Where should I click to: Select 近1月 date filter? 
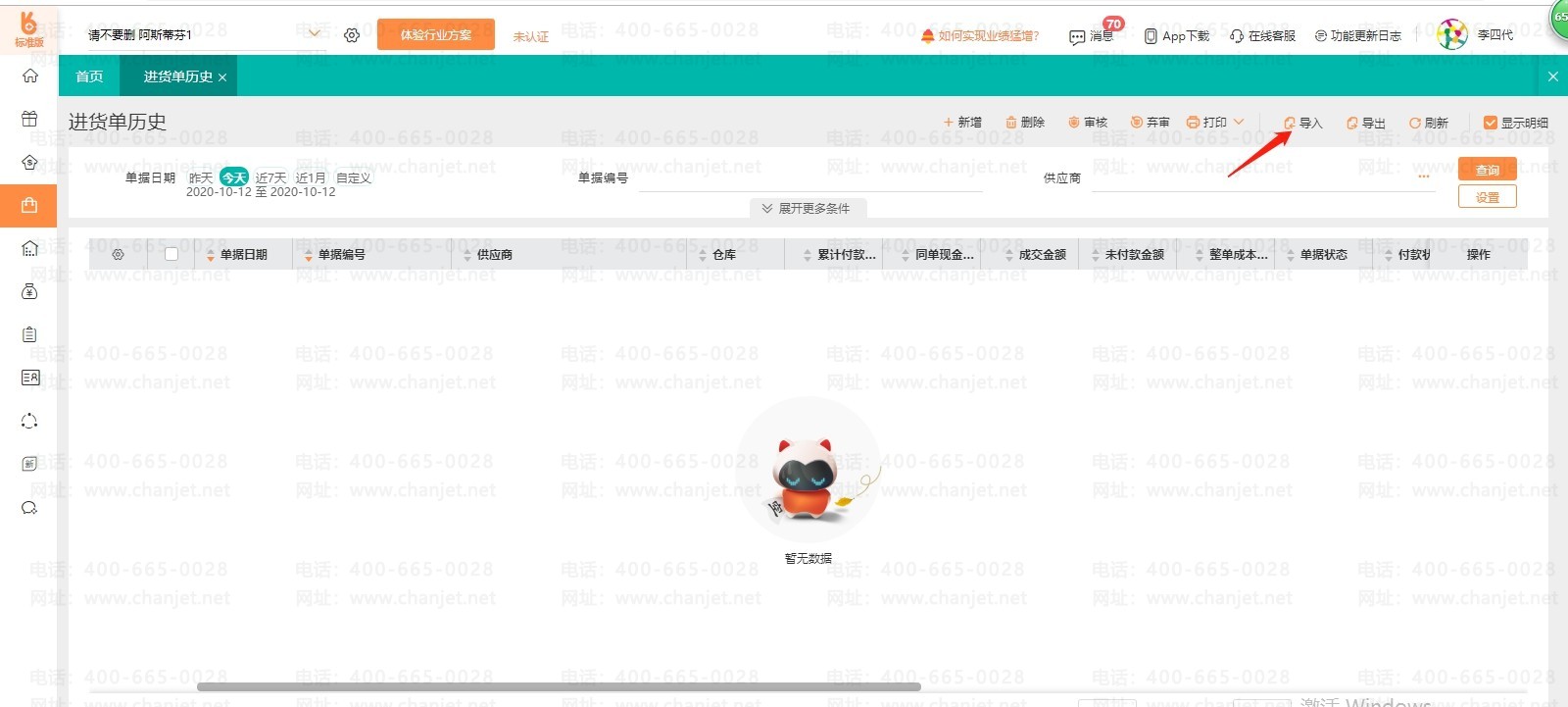point(311,177)
